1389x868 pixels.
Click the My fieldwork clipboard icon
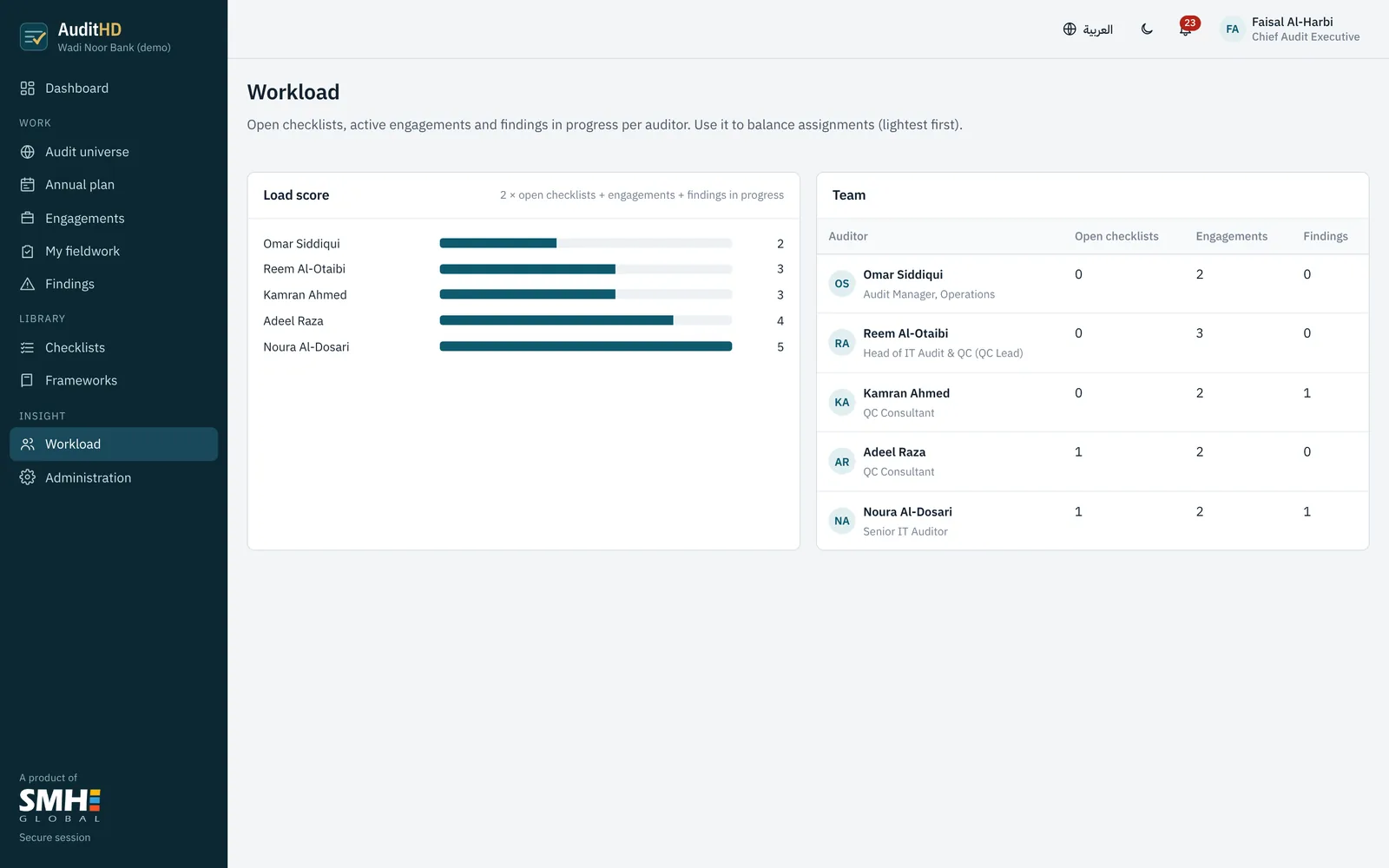[x=28, y=251]
